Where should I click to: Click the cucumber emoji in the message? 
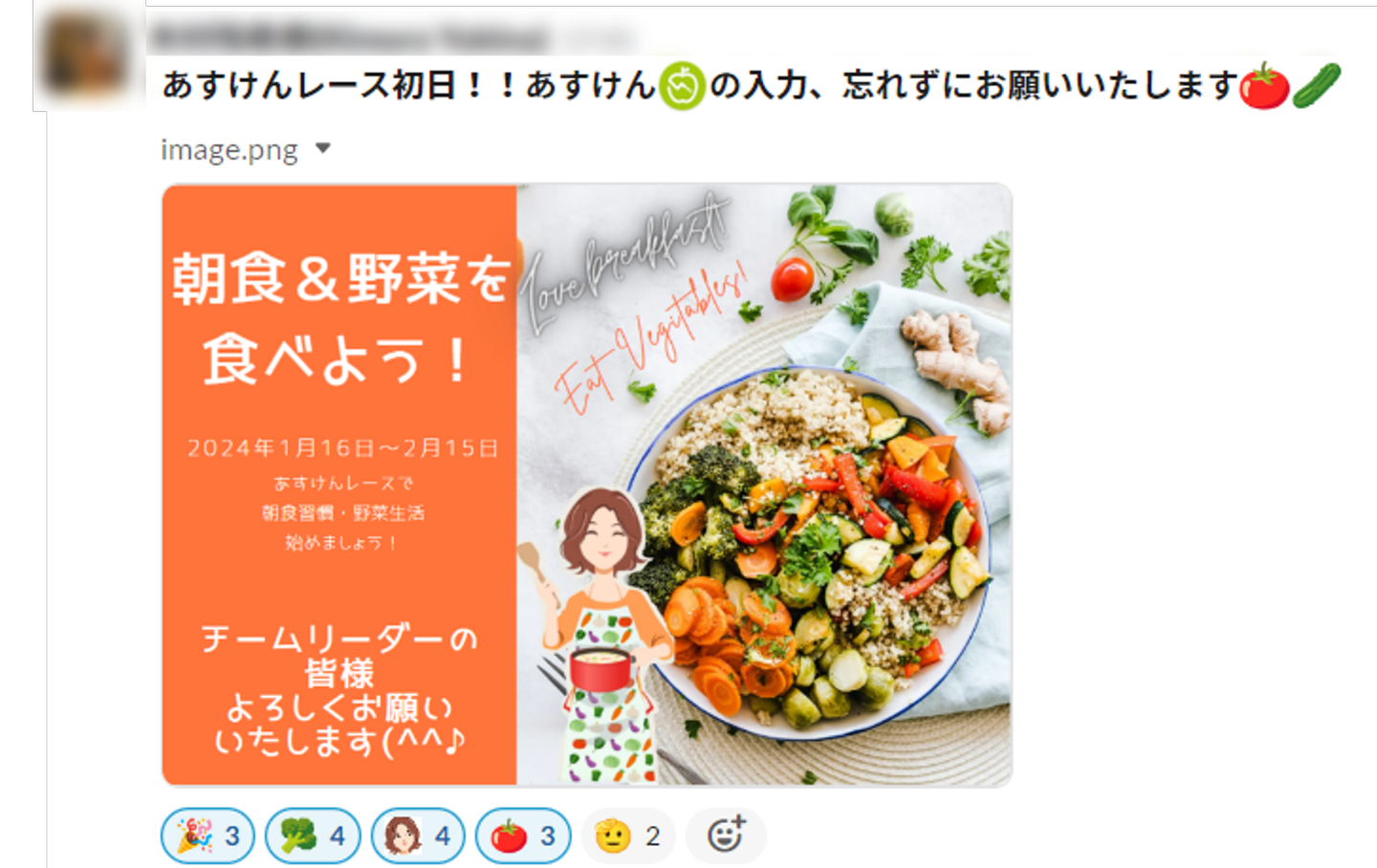[1317, 86]
